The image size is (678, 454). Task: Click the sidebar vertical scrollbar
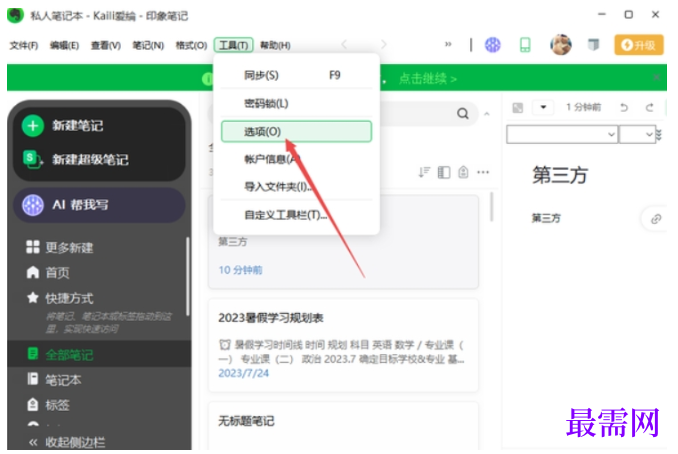point(188,277)
